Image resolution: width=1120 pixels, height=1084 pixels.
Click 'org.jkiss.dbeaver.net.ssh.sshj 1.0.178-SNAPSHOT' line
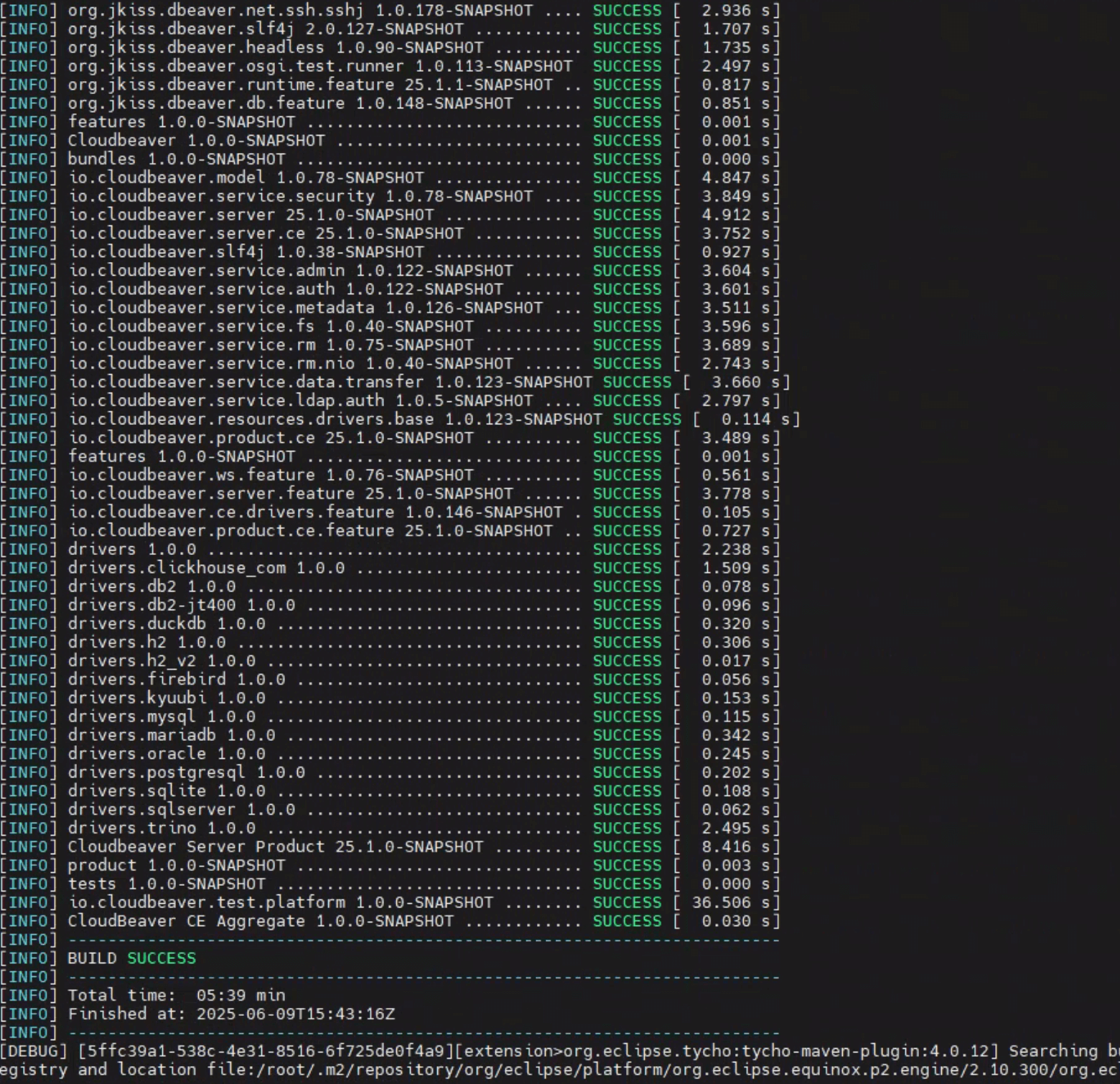(390, 10)
